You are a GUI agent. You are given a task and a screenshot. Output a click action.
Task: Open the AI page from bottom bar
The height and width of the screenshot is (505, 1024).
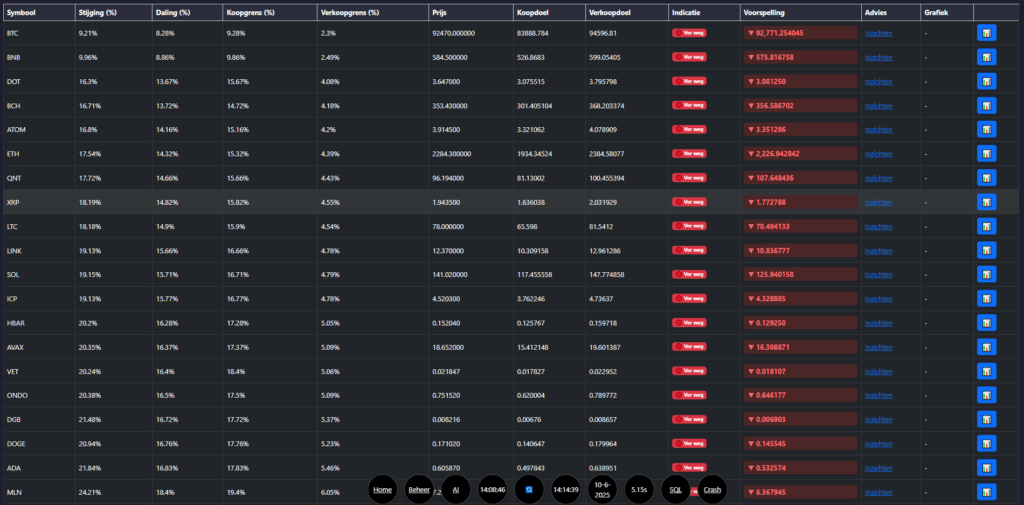[x=455, y=490]
